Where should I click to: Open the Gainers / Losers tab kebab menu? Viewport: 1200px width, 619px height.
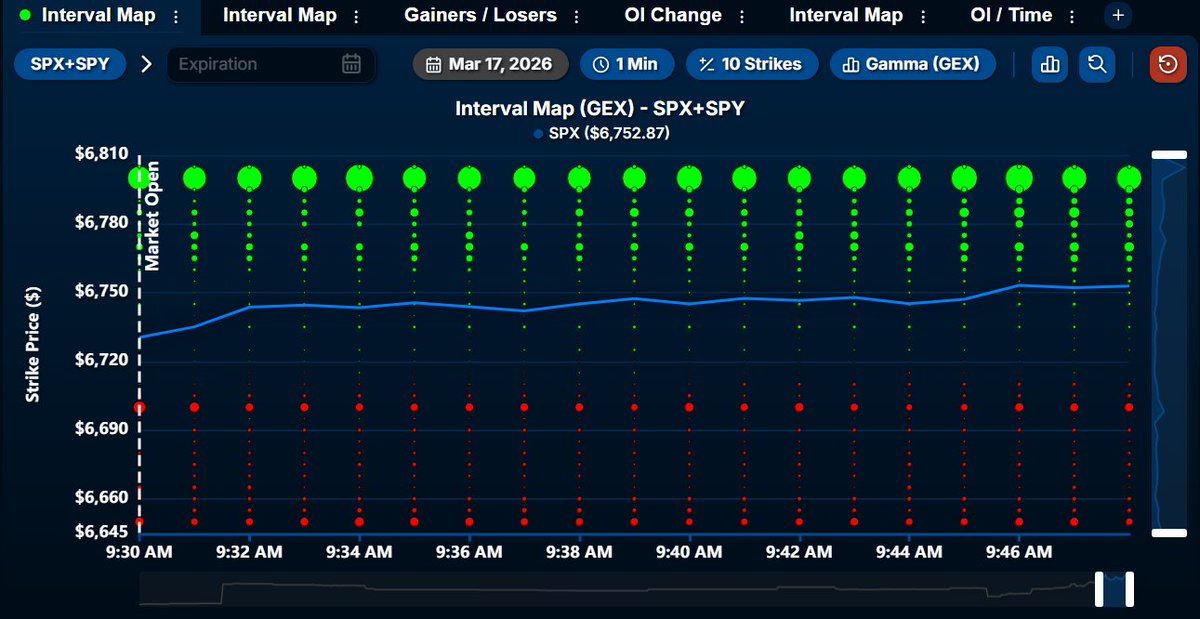(x=576, y=17)
